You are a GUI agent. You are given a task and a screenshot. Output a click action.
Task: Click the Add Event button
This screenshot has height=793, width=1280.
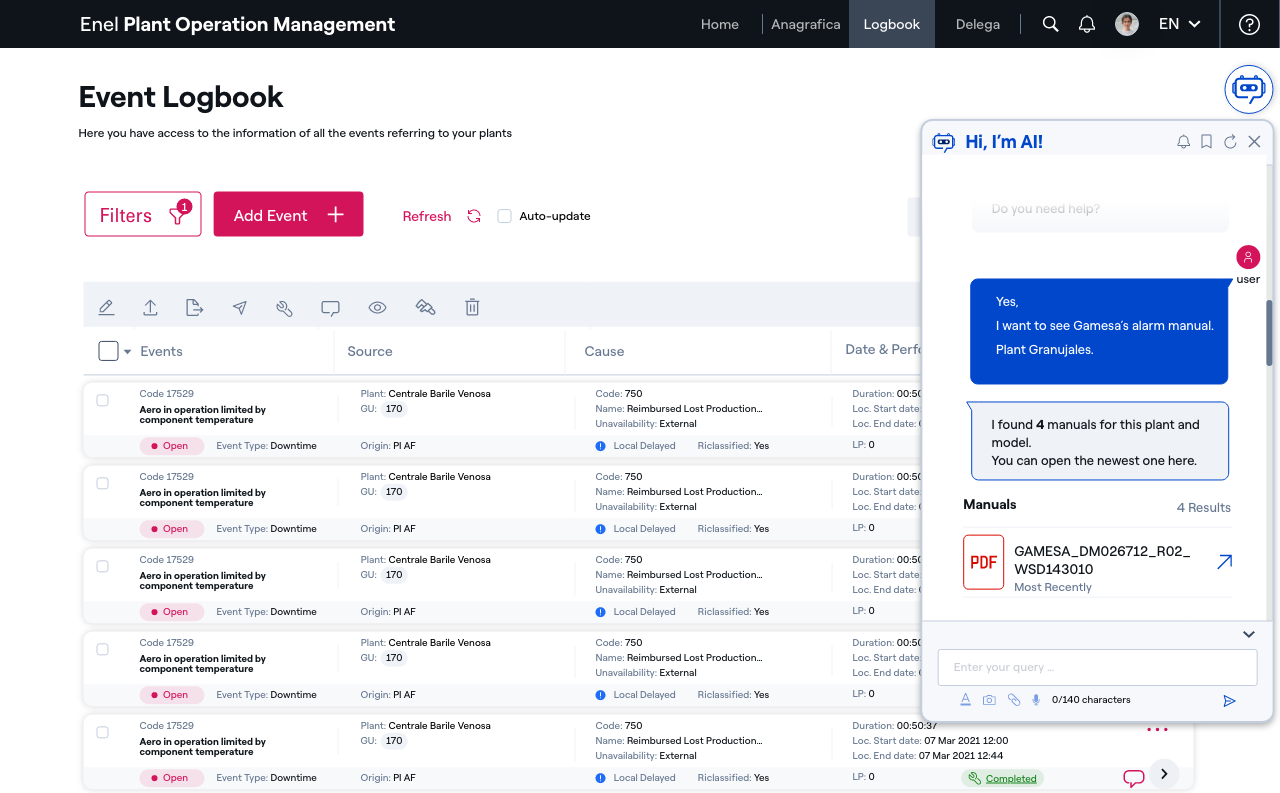pyautogui.click(x=288, y=214)
